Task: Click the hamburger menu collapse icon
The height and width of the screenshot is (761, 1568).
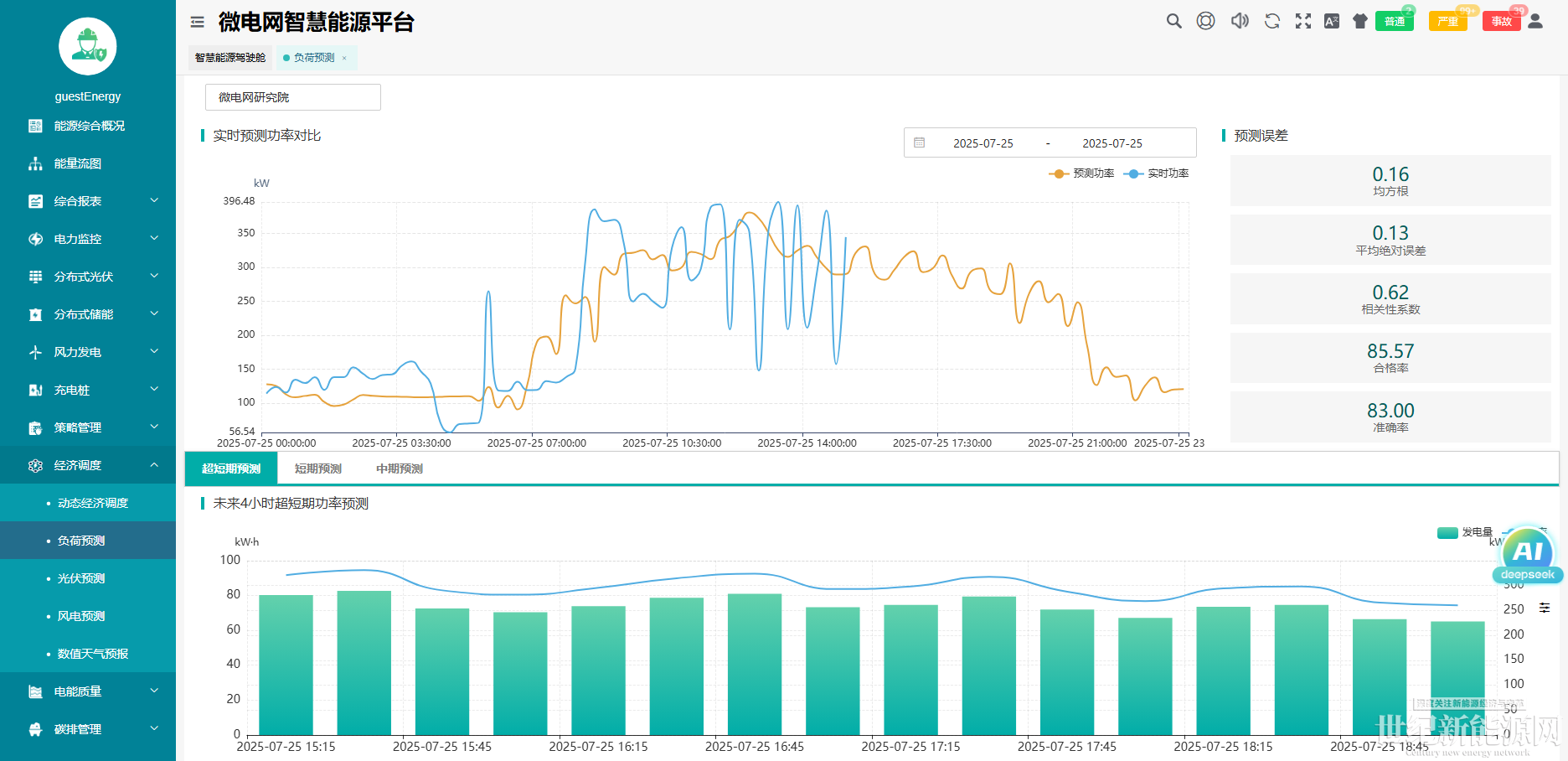Action: pos(198,23)
